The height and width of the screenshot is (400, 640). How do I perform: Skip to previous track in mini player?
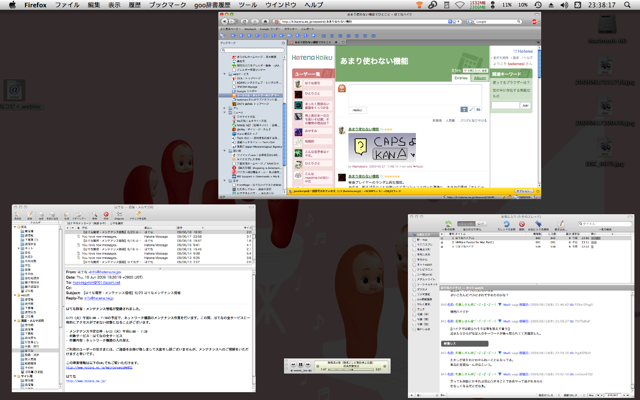pos(293,364)
